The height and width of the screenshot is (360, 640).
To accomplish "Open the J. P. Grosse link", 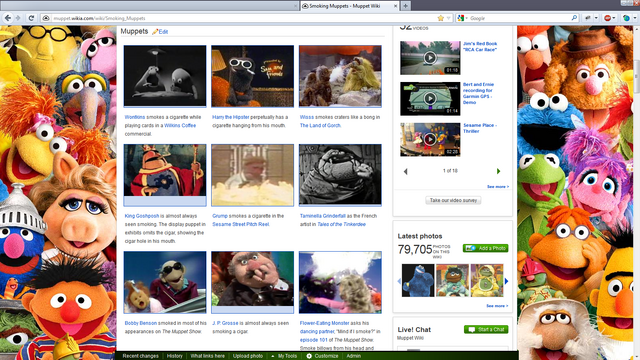I will (x=225, y=323).
